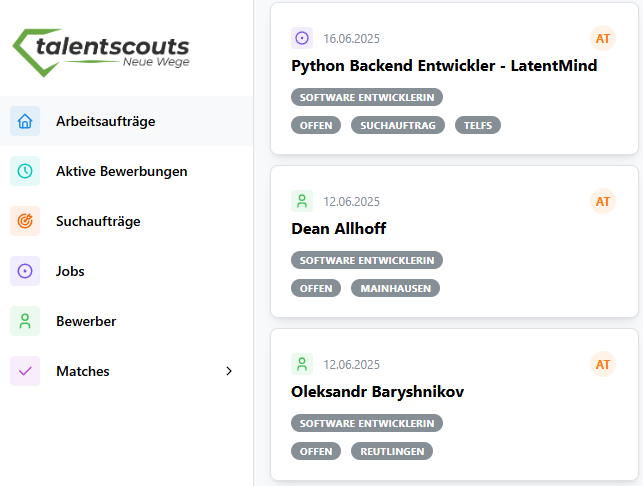Image resolution: width=643 pixels, height=486 pixels.
Task: Open the Aktive Bewerbungen menu item
Action: pos(121,171)
